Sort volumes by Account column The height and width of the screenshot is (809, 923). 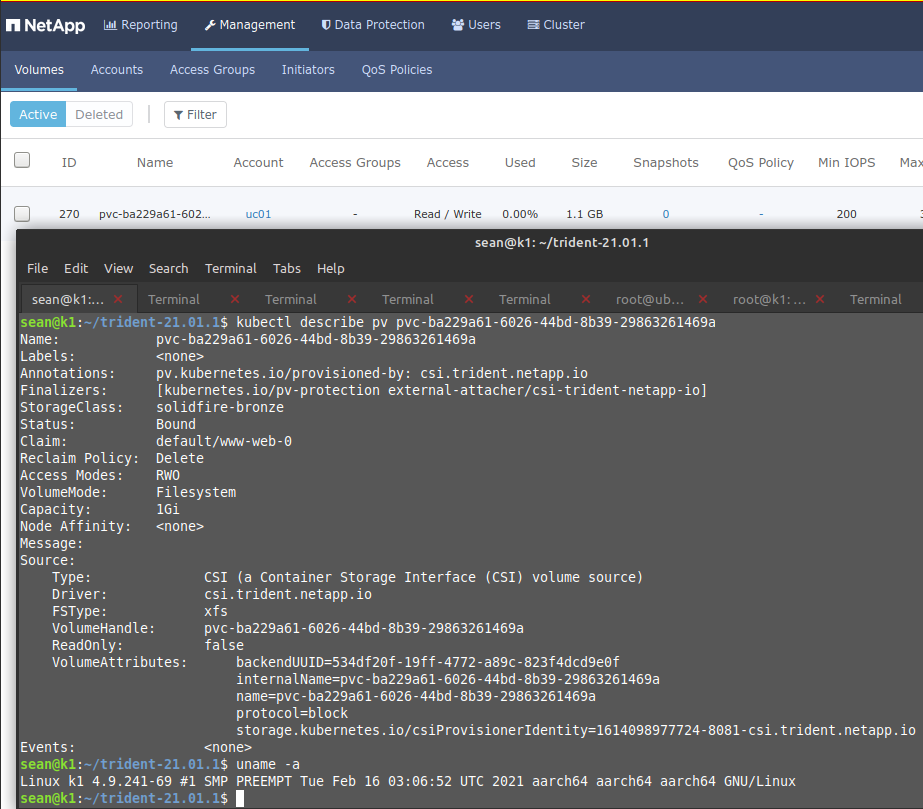(x=258, y=163)
